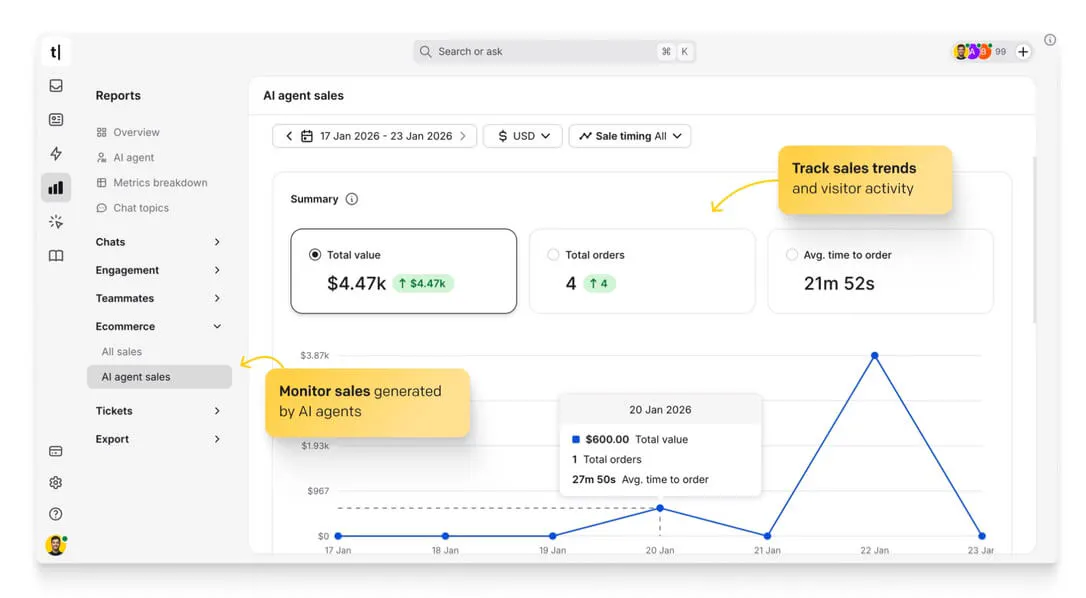1086x598 pixels.
Task: Open the billing card icon in sidebar
Action: 56,451
